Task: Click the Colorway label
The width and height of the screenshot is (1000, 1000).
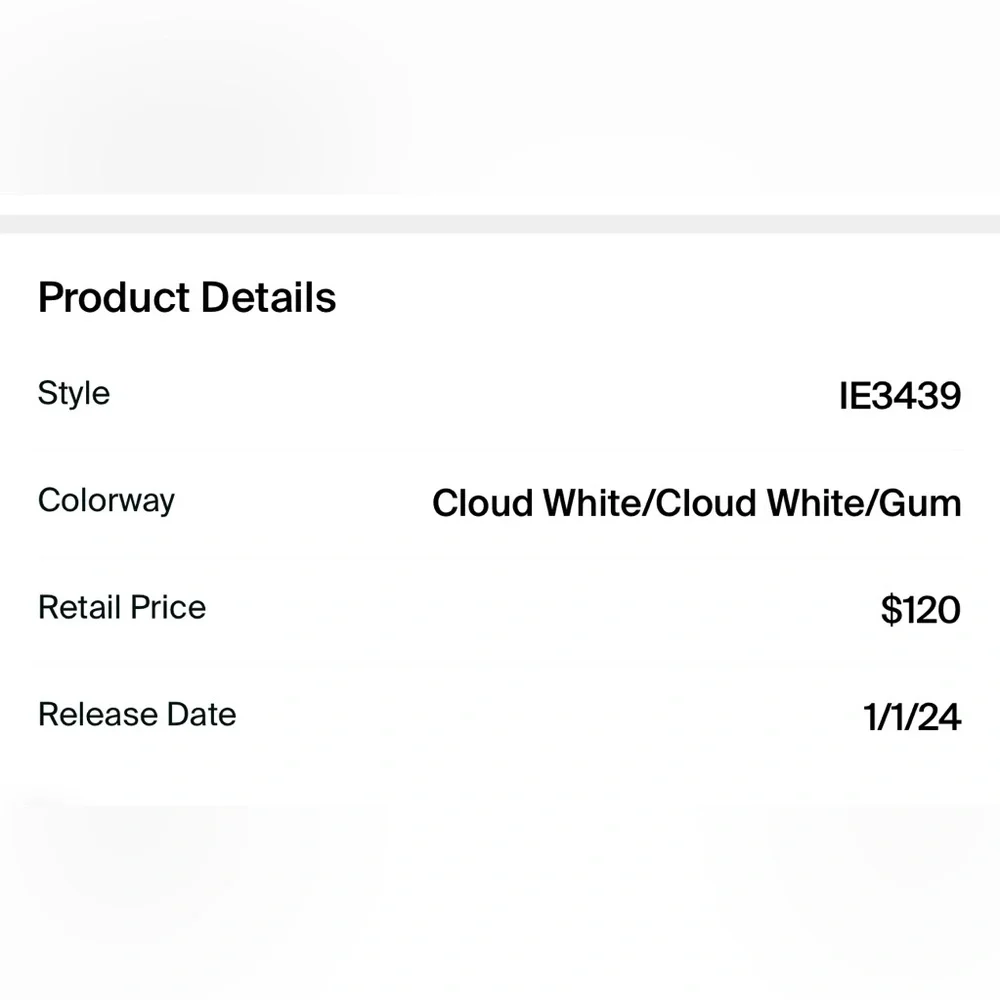Action: point(106,500)
